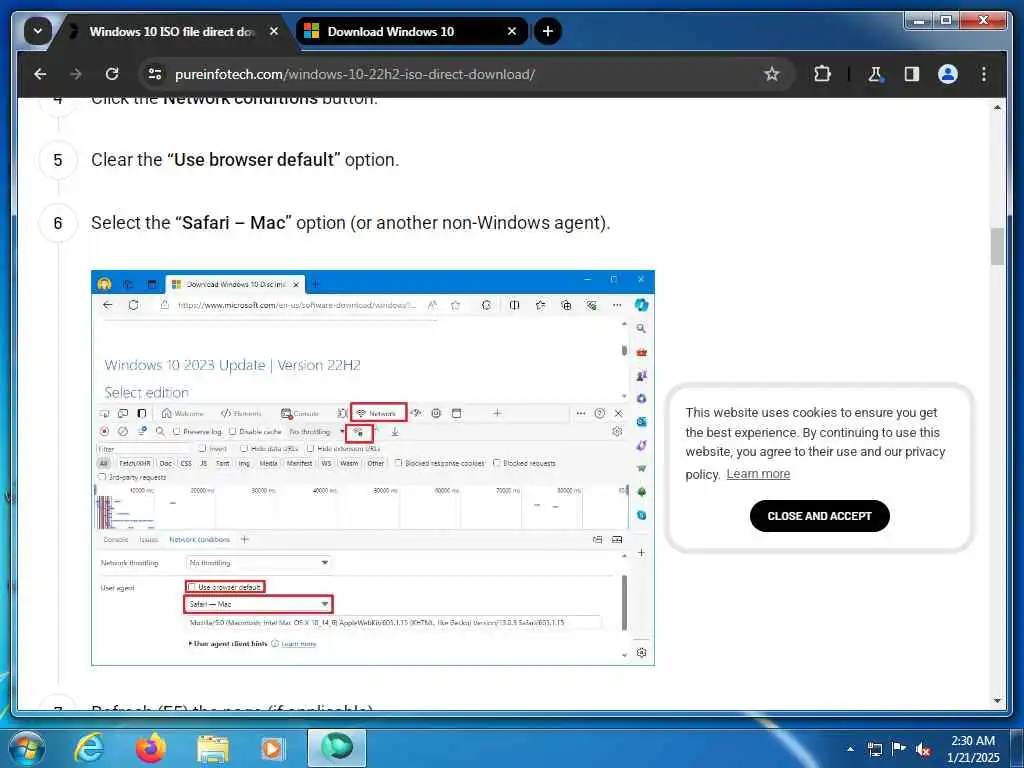This screenshot has height=768, width=1024.
Task: Select the active browser taskbar button
Action: click(337, 748)
